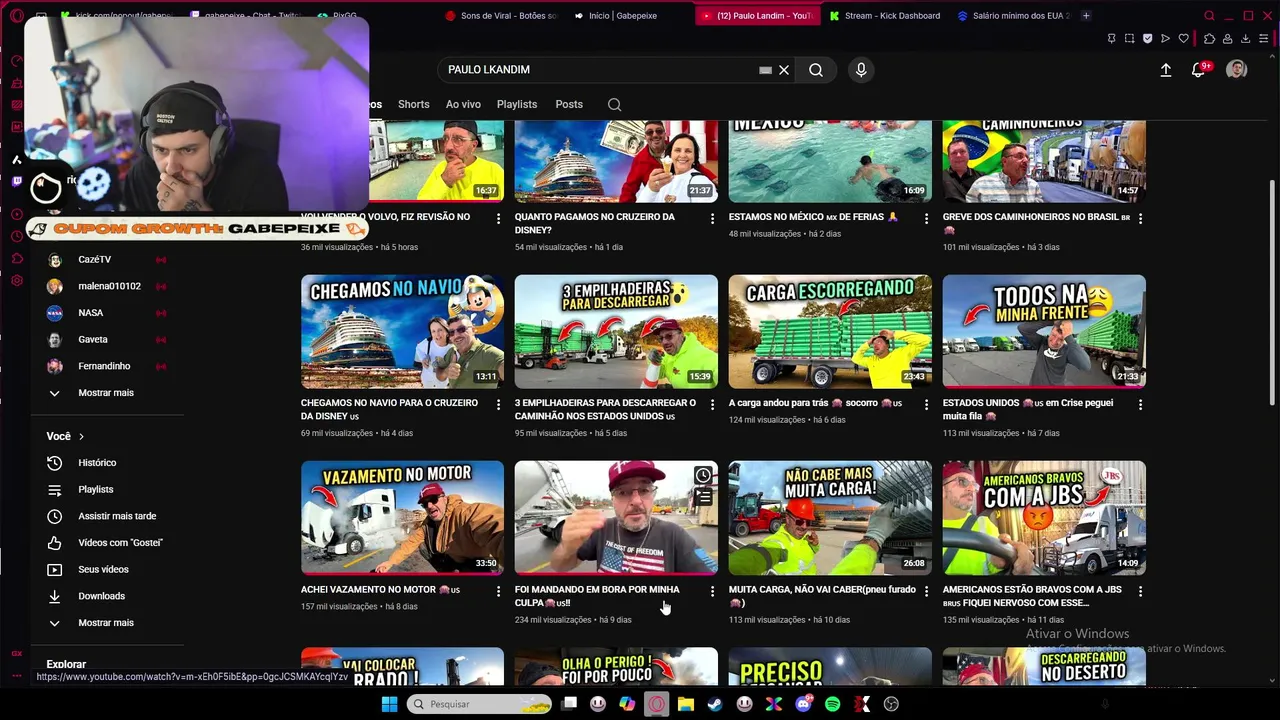This screenshot has height=720, width=1280.
Task: Click the upload/create icon in YouTube header
Action: 1165,70
